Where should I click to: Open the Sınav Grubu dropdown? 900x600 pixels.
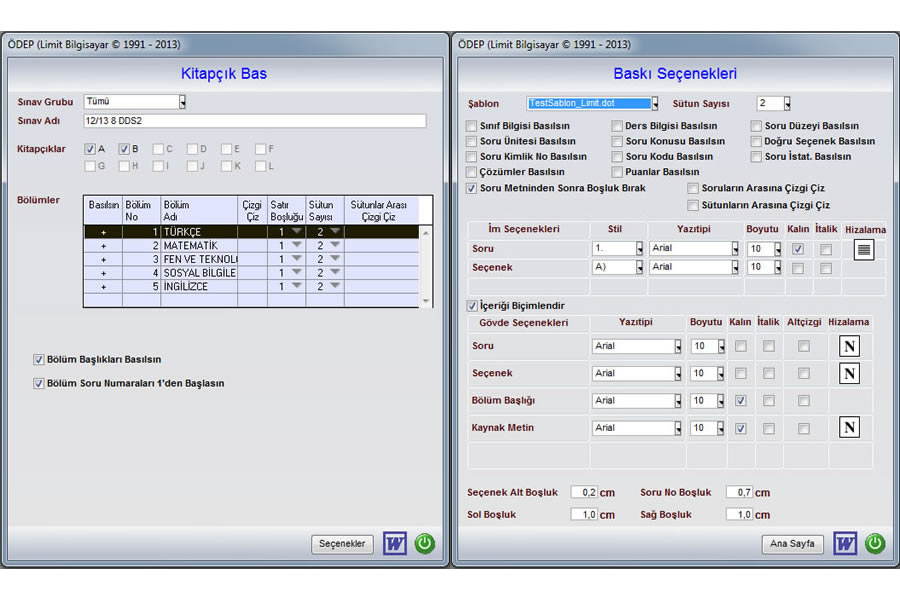182,102
